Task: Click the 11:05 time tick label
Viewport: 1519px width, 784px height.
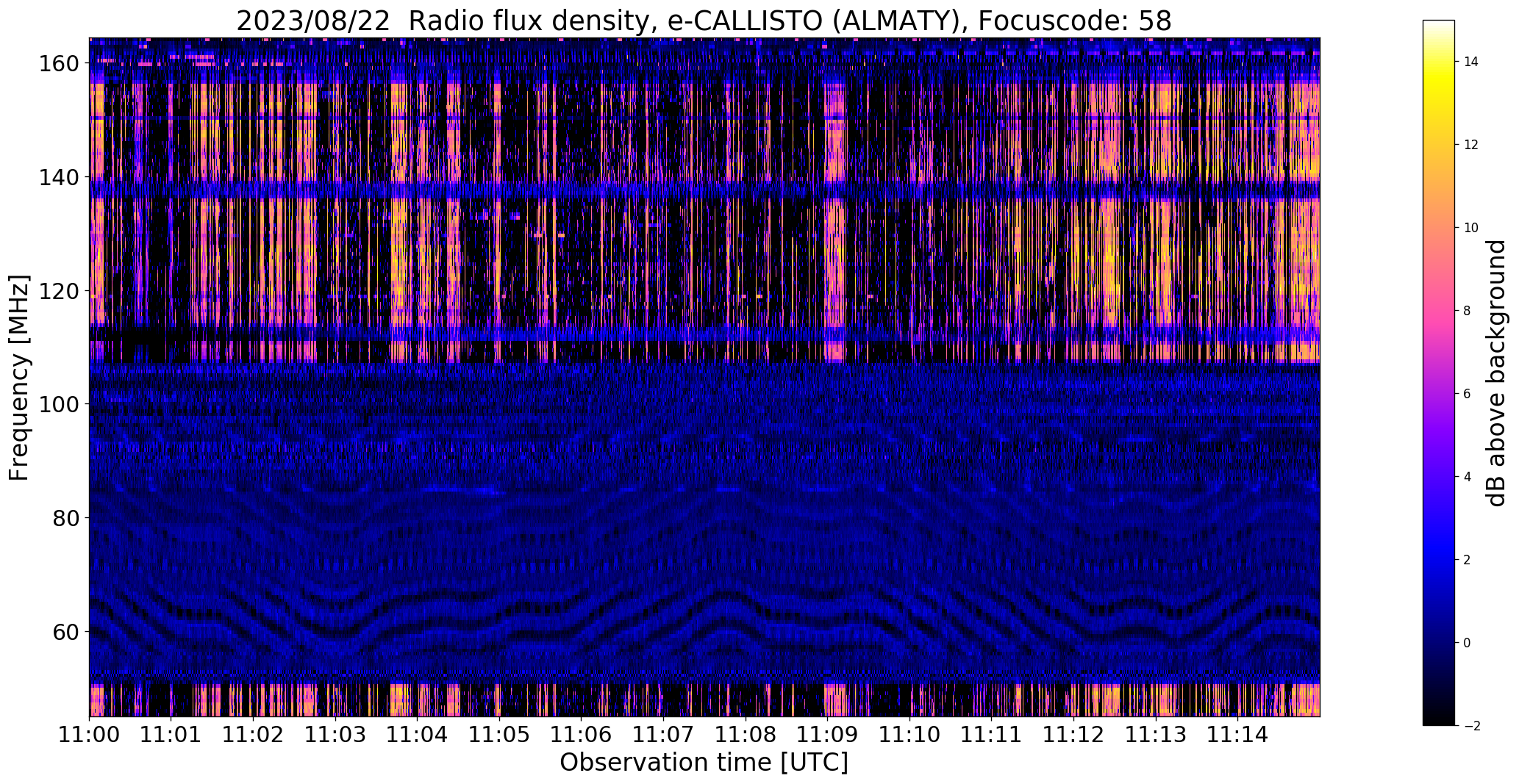Action: 499,734
